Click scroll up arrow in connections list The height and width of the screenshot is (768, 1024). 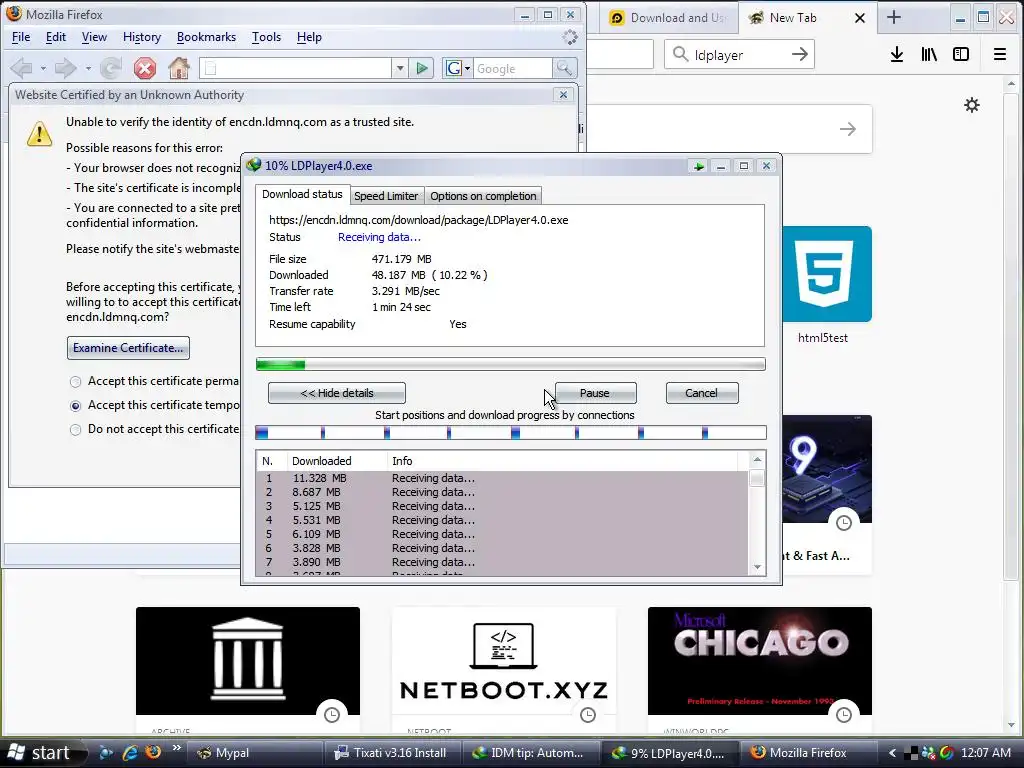pos(757,460)
